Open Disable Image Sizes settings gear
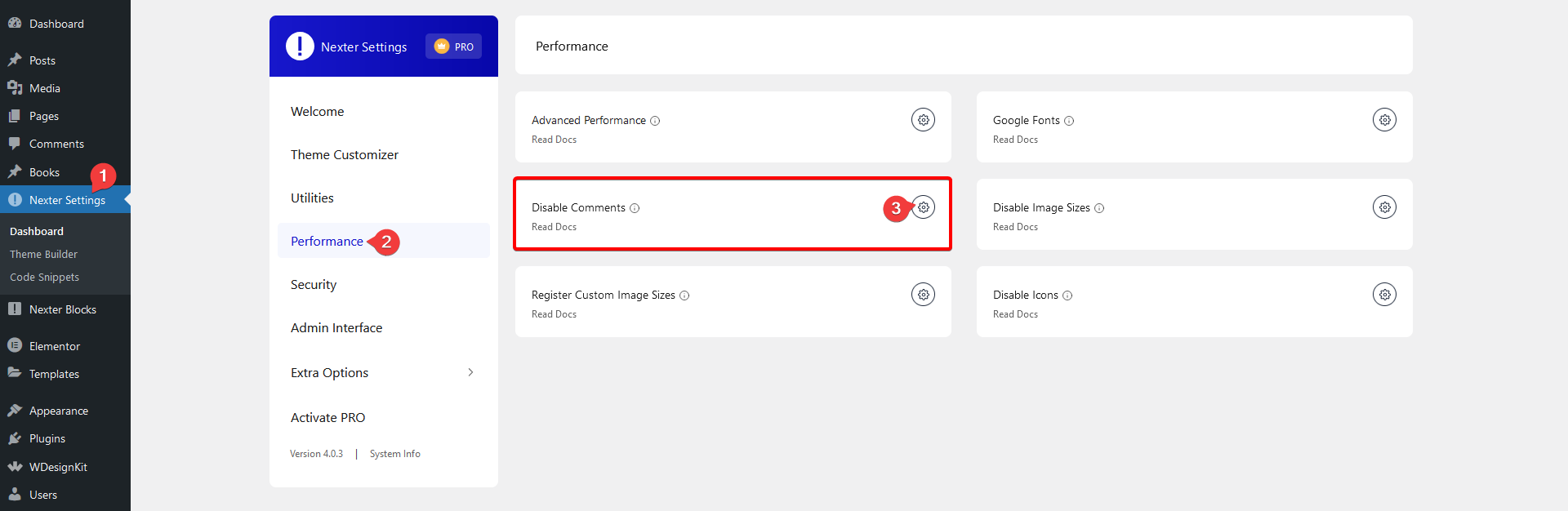This screenshot has width=1568, height=511. (1384, 207)
